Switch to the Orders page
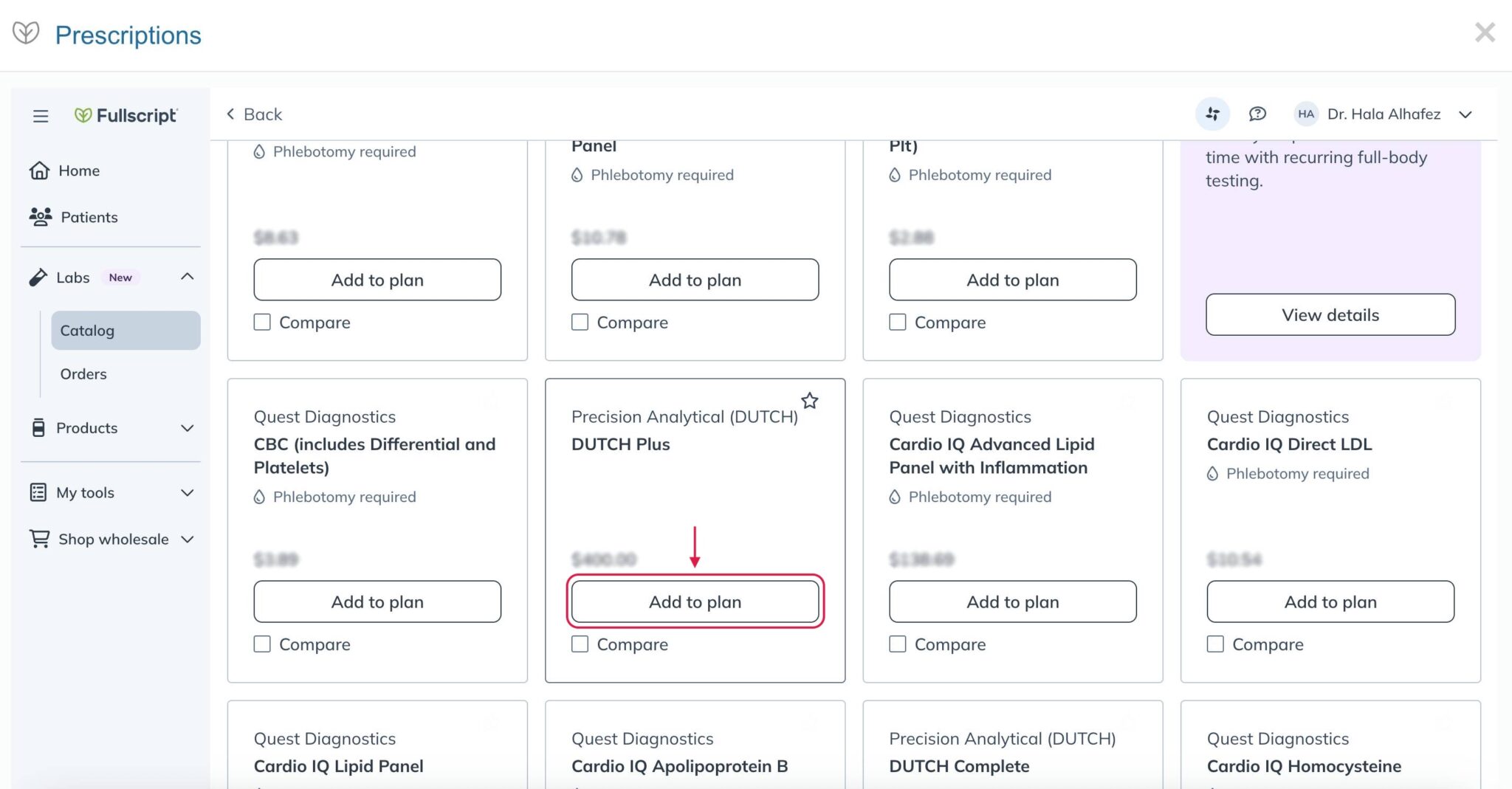 pyautogui.click(x=83, y=373)
